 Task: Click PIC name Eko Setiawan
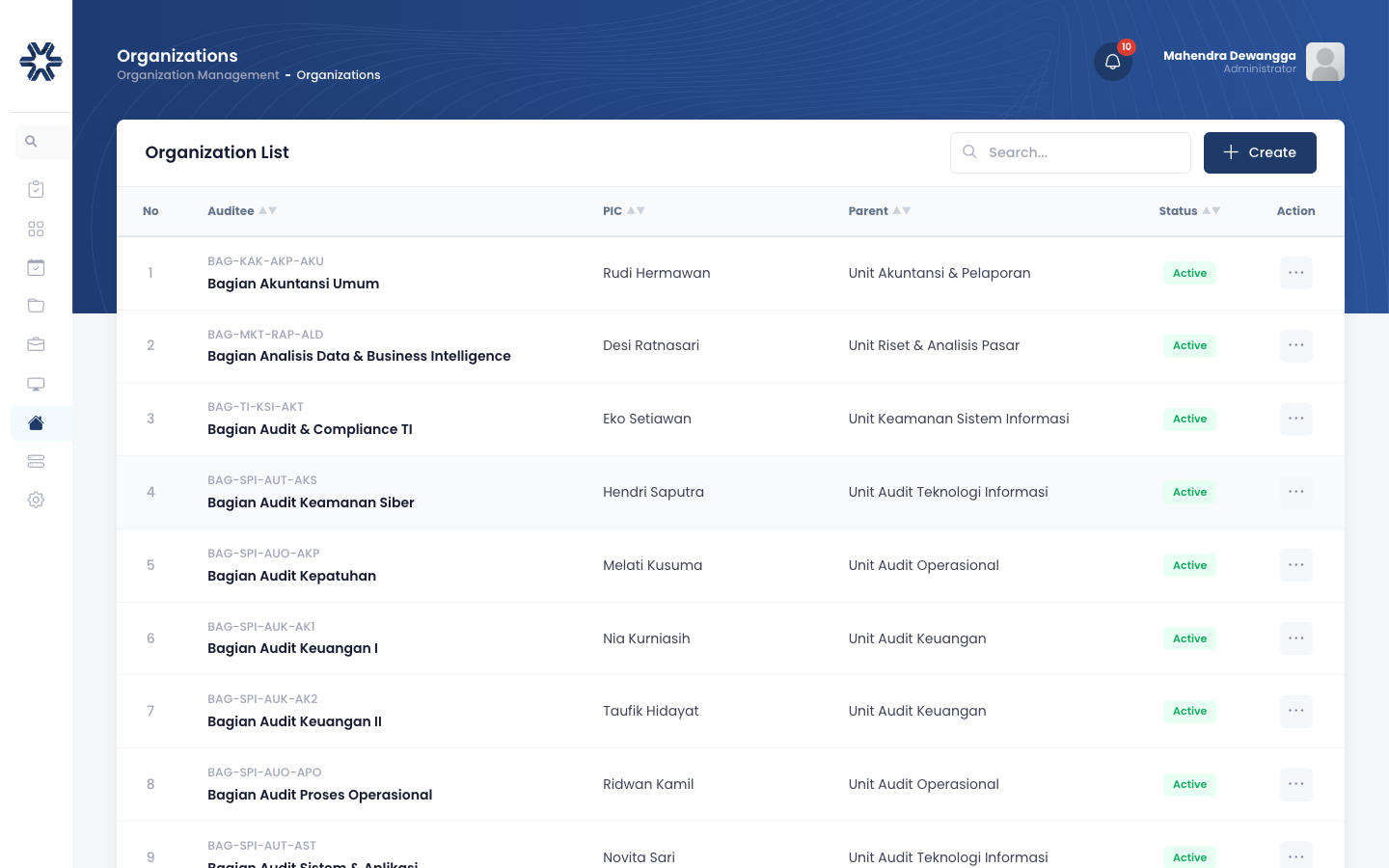pyautogui.click(x=647, y=419)
